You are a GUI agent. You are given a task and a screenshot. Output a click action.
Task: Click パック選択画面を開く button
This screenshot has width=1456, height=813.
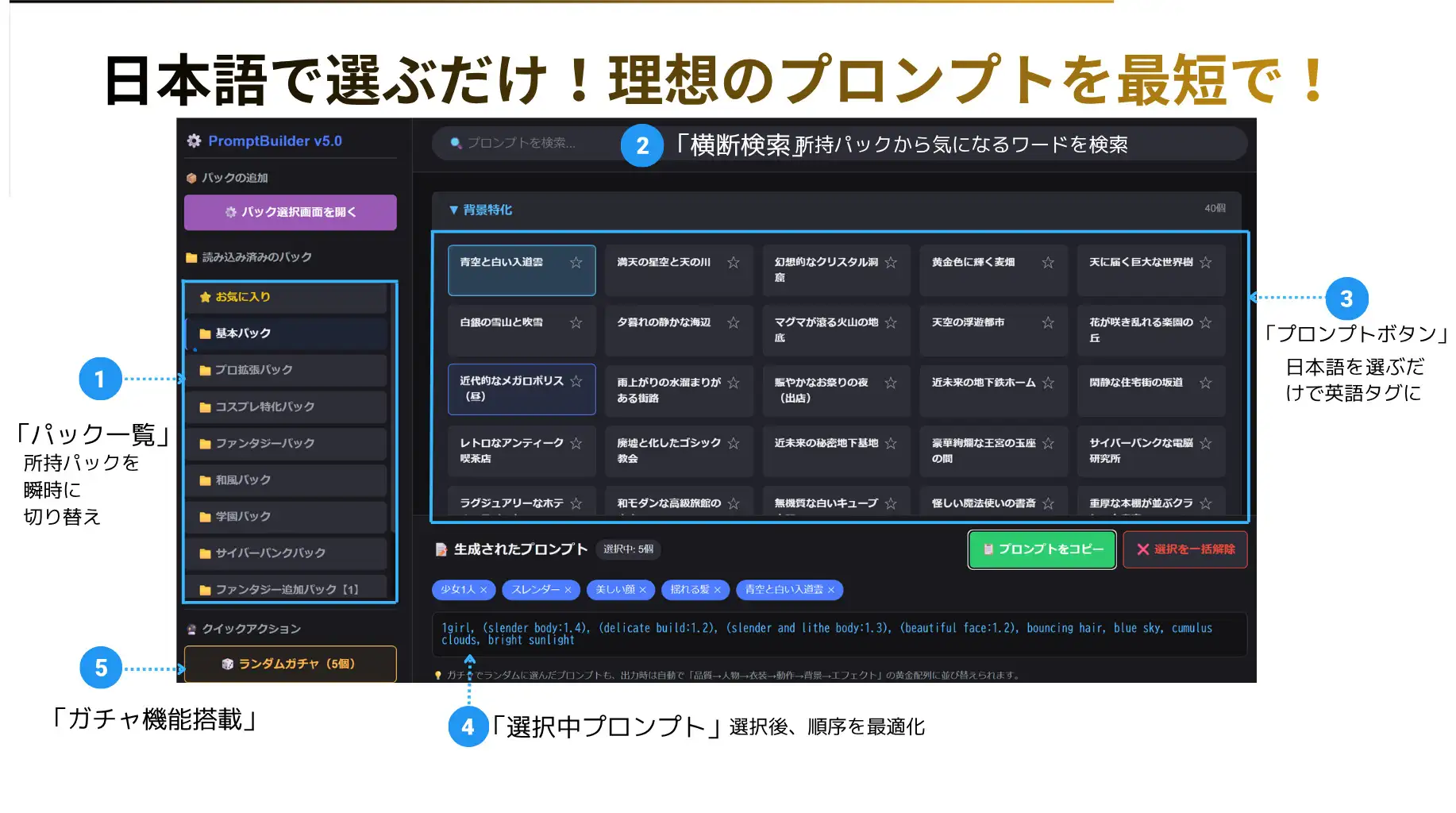click(x=291, y=213)
